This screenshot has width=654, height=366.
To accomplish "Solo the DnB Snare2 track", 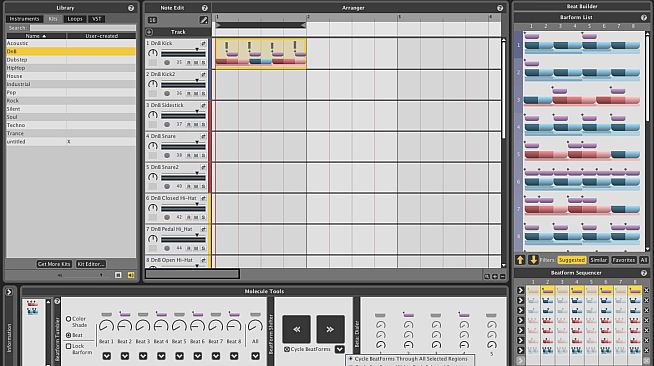I will point(204,186).
